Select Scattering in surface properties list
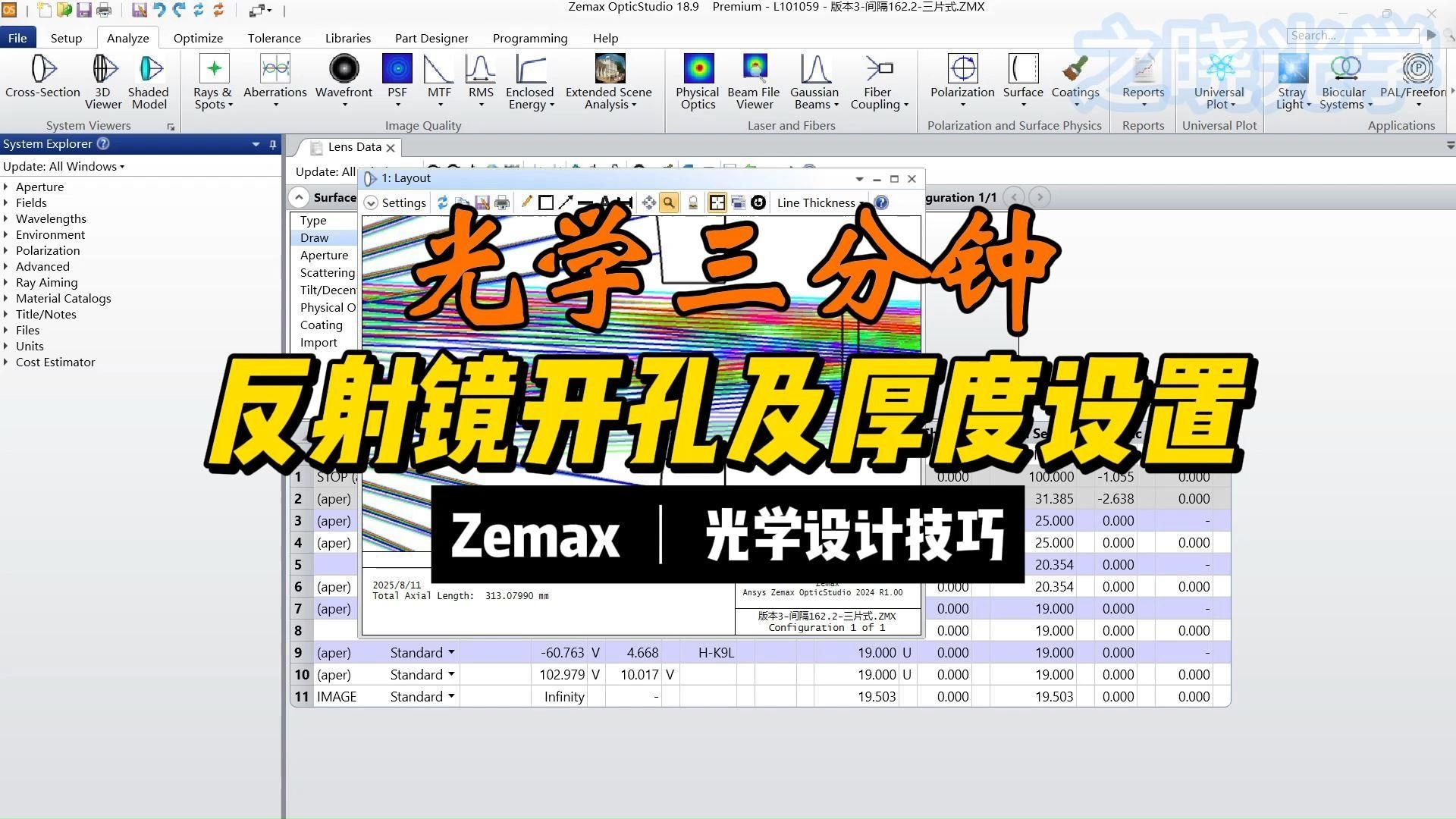 coord(327,272)
